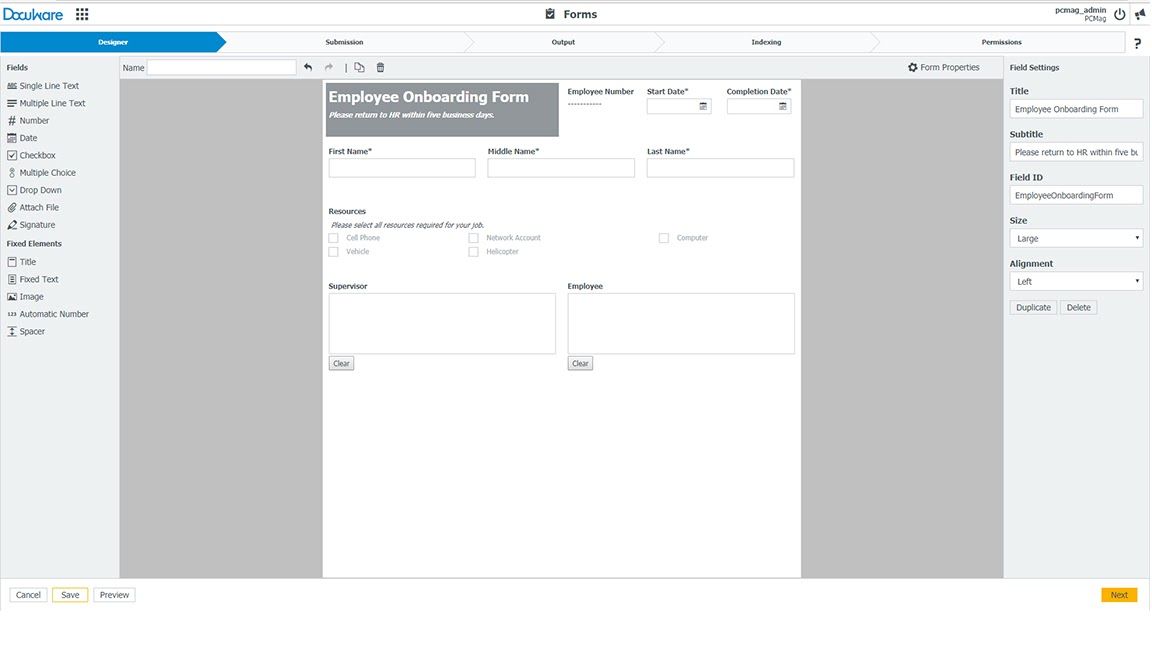
Task: Click the trash delete toolbar icon
Action: 380,68
